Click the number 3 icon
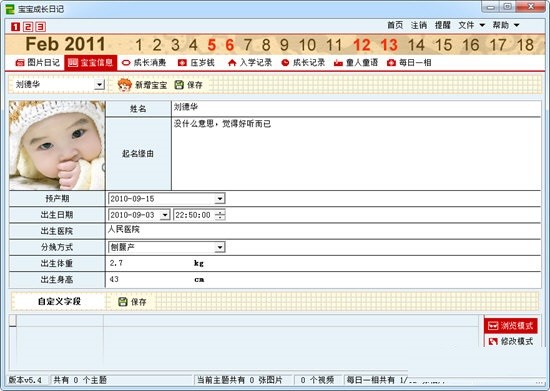The image size is (550, 391). (41, 27)
